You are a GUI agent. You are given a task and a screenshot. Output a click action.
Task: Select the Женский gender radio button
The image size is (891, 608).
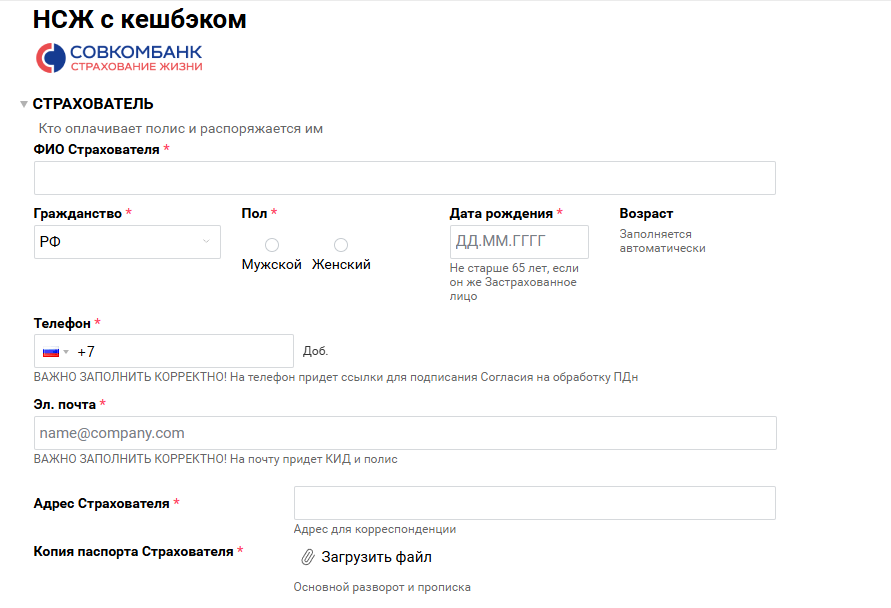click(341, 245)
